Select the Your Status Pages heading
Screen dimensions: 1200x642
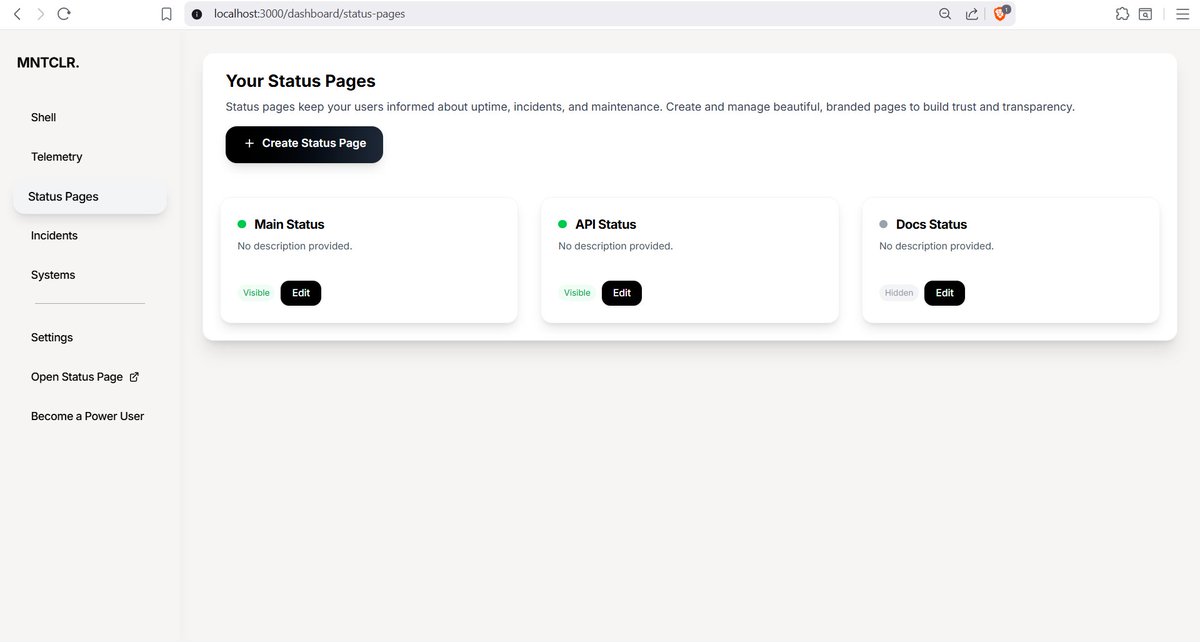pyautogui.click(x=301, y=81)
